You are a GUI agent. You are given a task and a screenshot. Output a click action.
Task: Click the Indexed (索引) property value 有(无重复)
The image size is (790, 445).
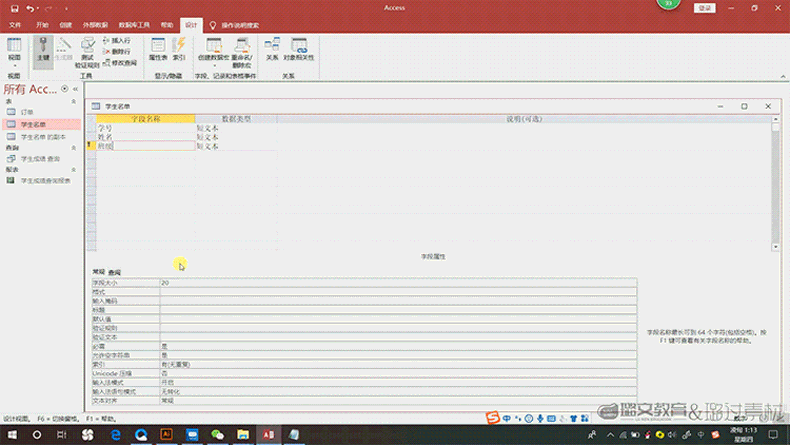click(398, 364)
